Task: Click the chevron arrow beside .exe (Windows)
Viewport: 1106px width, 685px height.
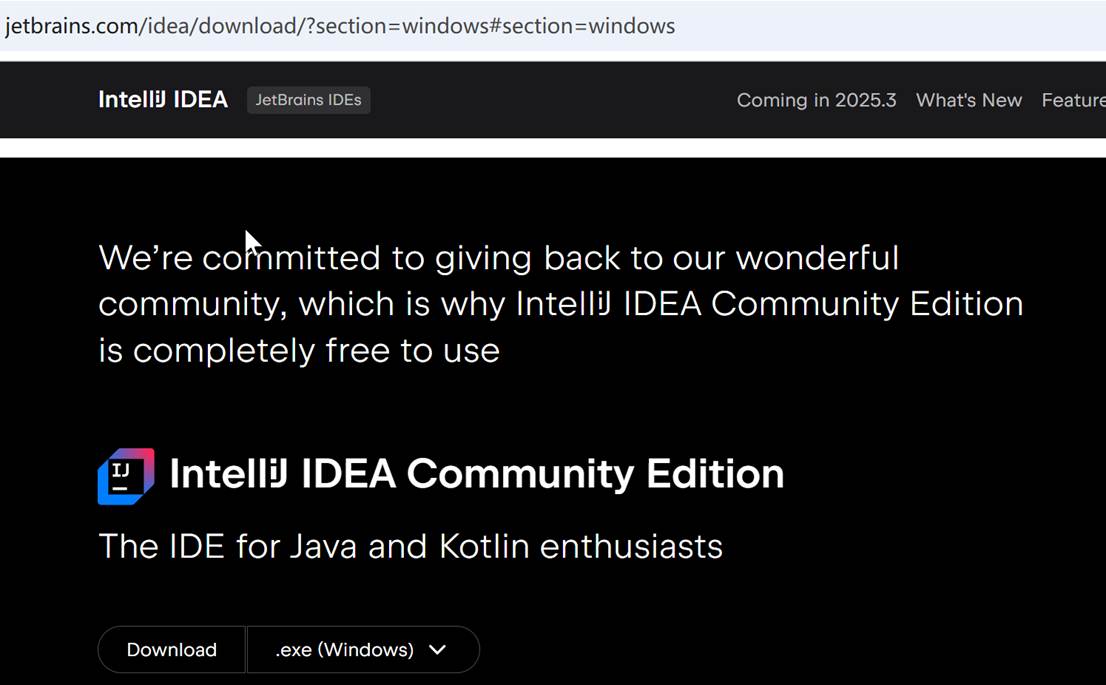Action: click(437, 650)
